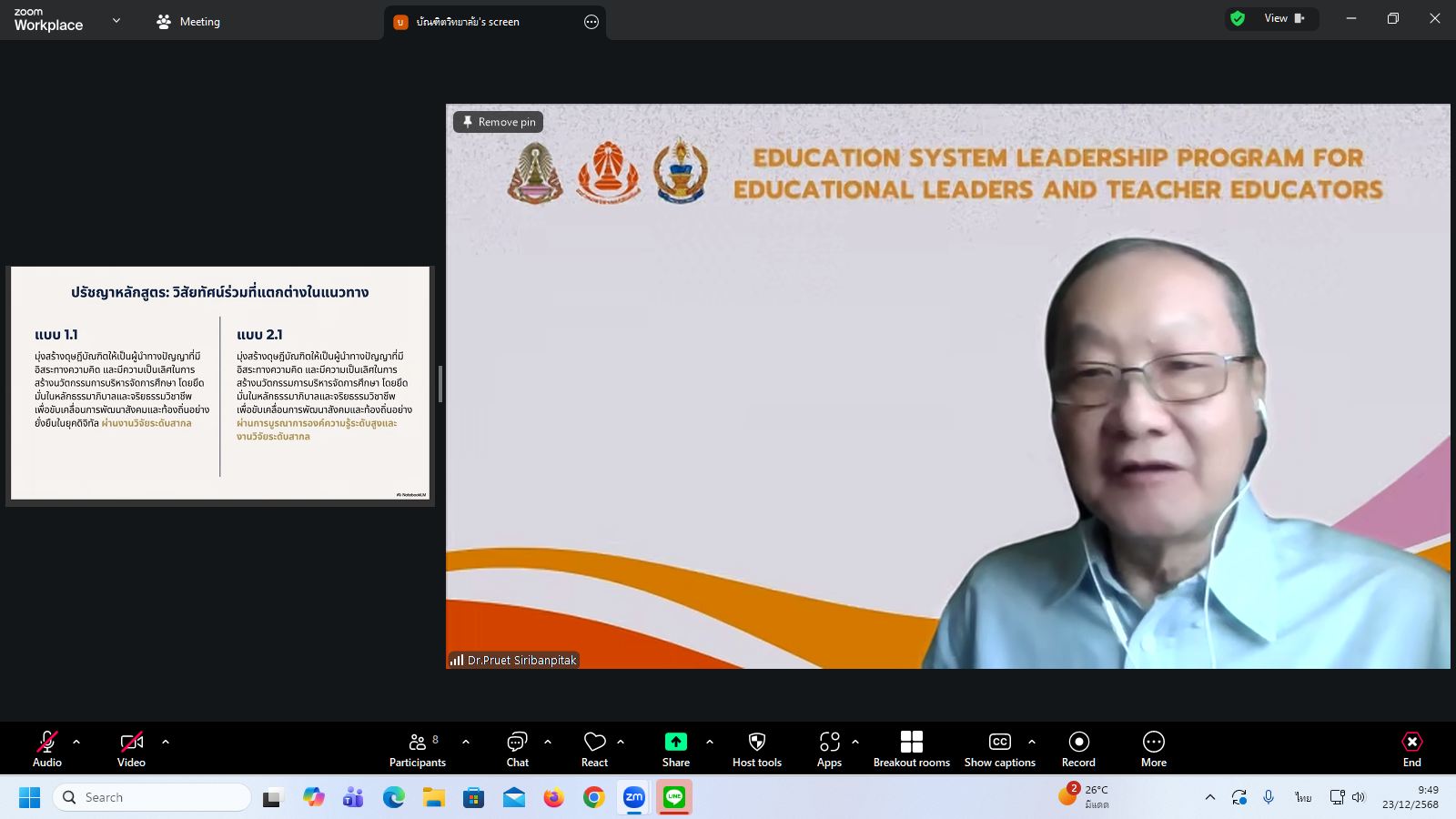1456x819 pixels.
Task: Open the Participants panel
Action: 418,748
